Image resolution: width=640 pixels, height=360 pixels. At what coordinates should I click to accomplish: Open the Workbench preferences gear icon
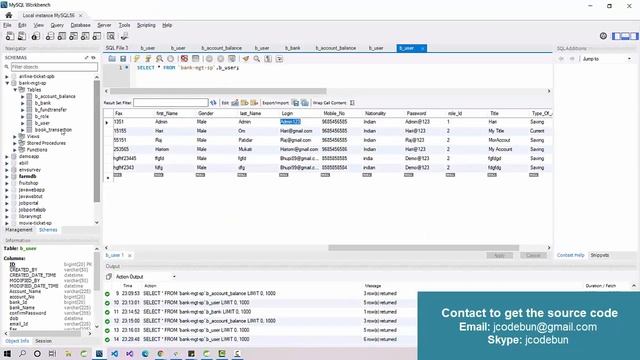[x=603, y=36]
